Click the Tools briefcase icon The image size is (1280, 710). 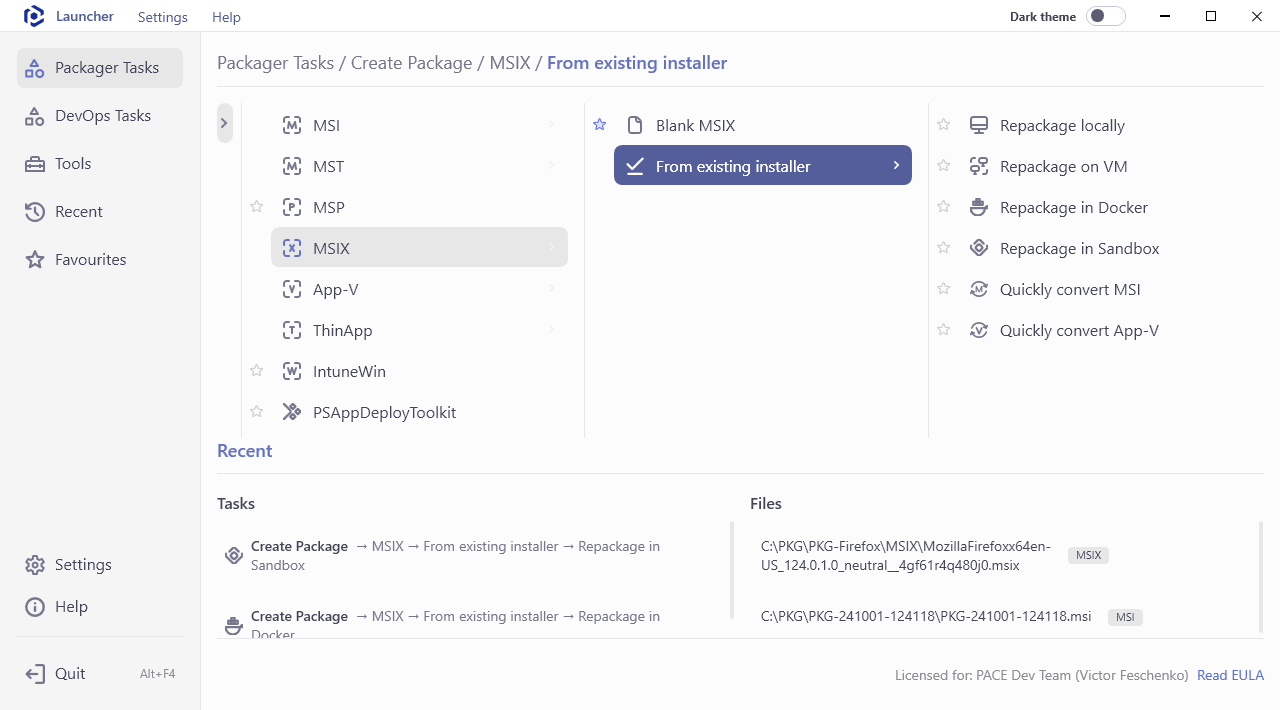[x=35, y=164]
